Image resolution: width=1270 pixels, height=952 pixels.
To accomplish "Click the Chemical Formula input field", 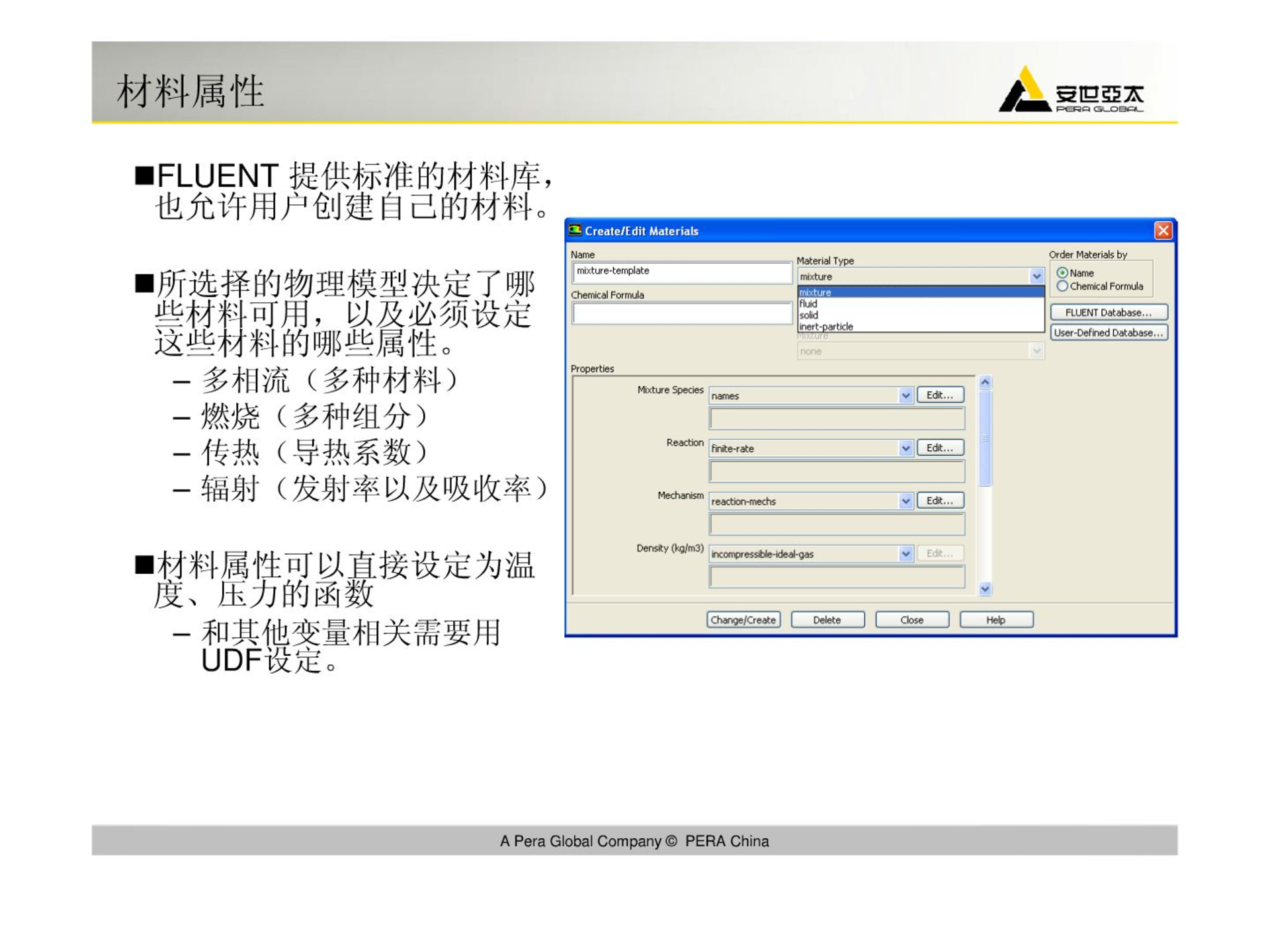I will [x=682, y=313].
